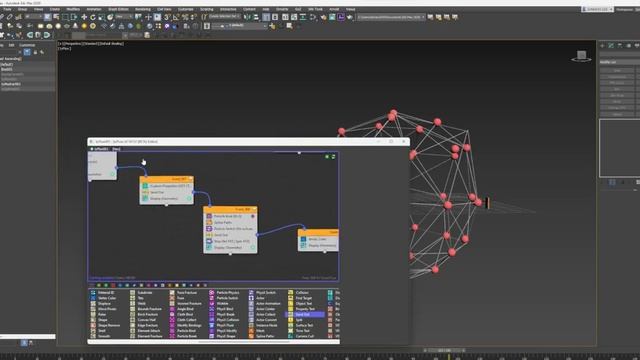Viewport: 640px width, 360px height.
Task: Open the layer dropdown showing 0 (default)
Action: tap(240, 26)
